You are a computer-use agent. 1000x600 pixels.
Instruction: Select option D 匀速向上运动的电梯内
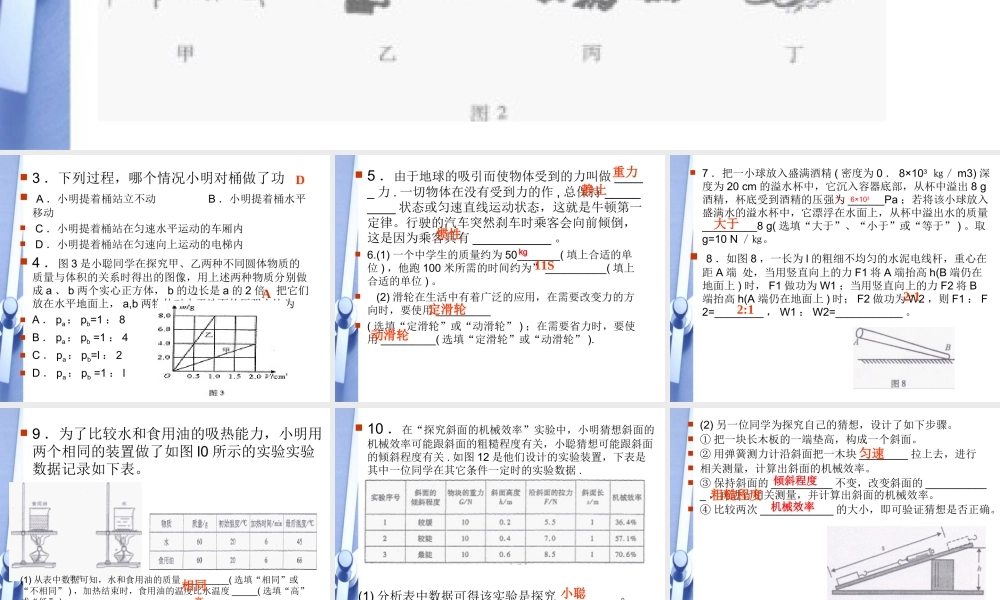click(x=138, y=244)
